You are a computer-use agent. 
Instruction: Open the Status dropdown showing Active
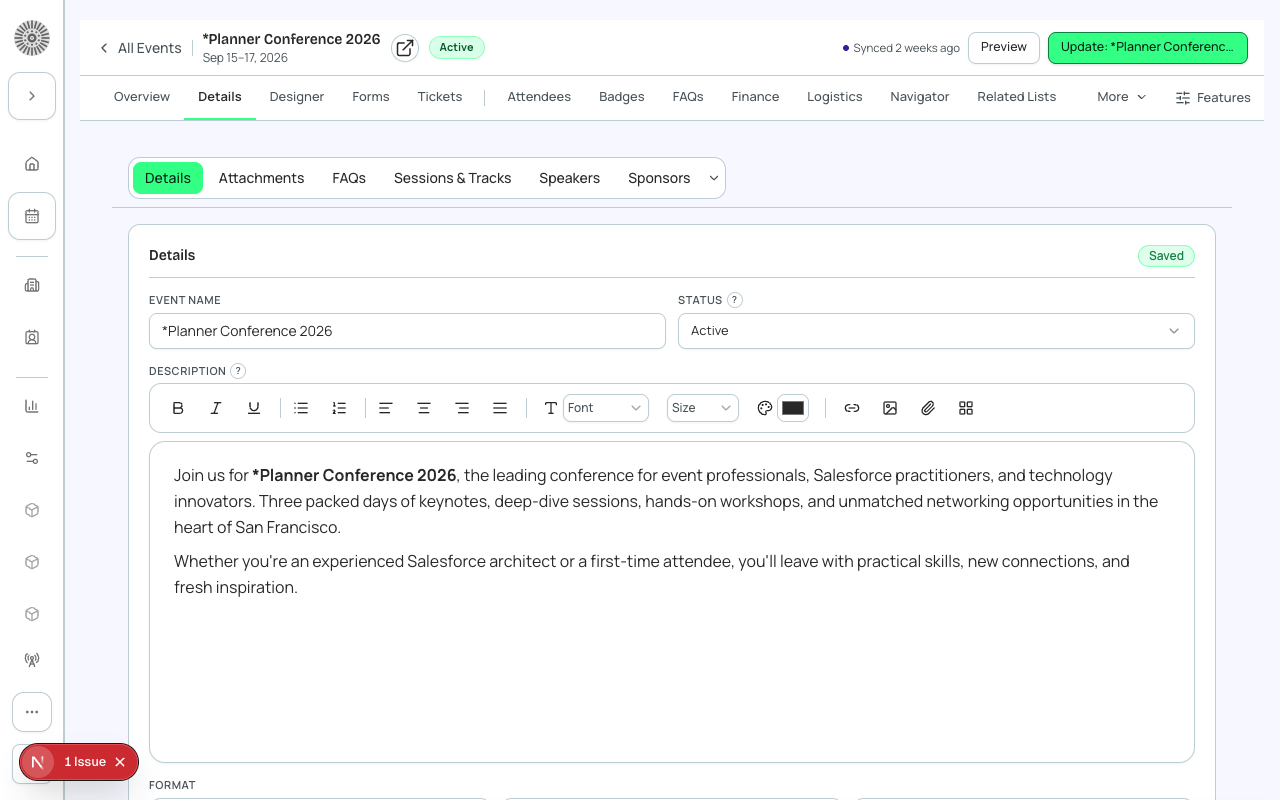936,331
